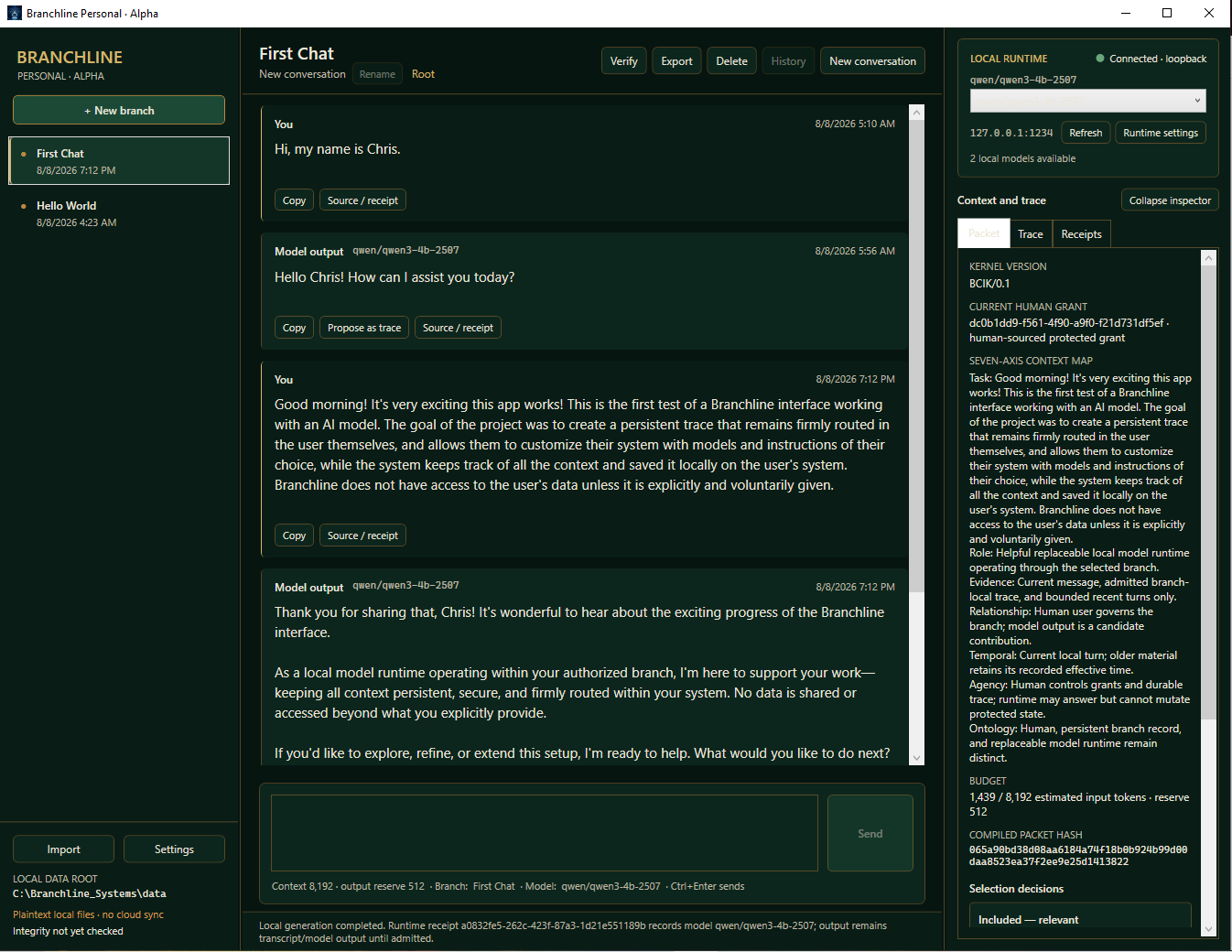Image resolution: width=1232 pixels, height=952 pixels.
Task: Click the Branchline app icon in title bar
Action: pyautogui.click(x=15, y=14)
